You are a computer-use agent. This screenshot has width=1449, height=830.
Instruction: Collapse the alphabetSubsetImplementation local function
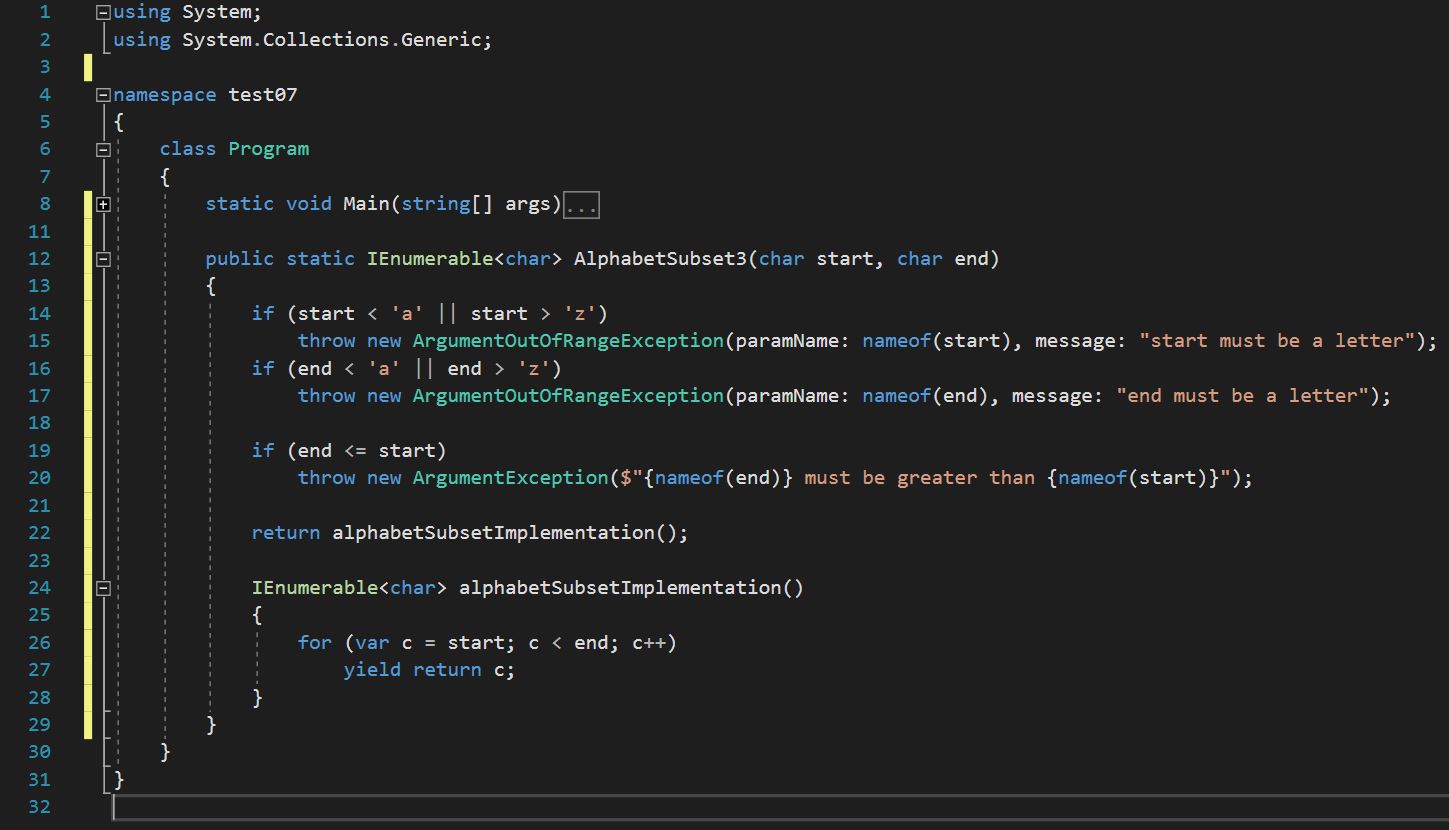[x=103, y=588]
